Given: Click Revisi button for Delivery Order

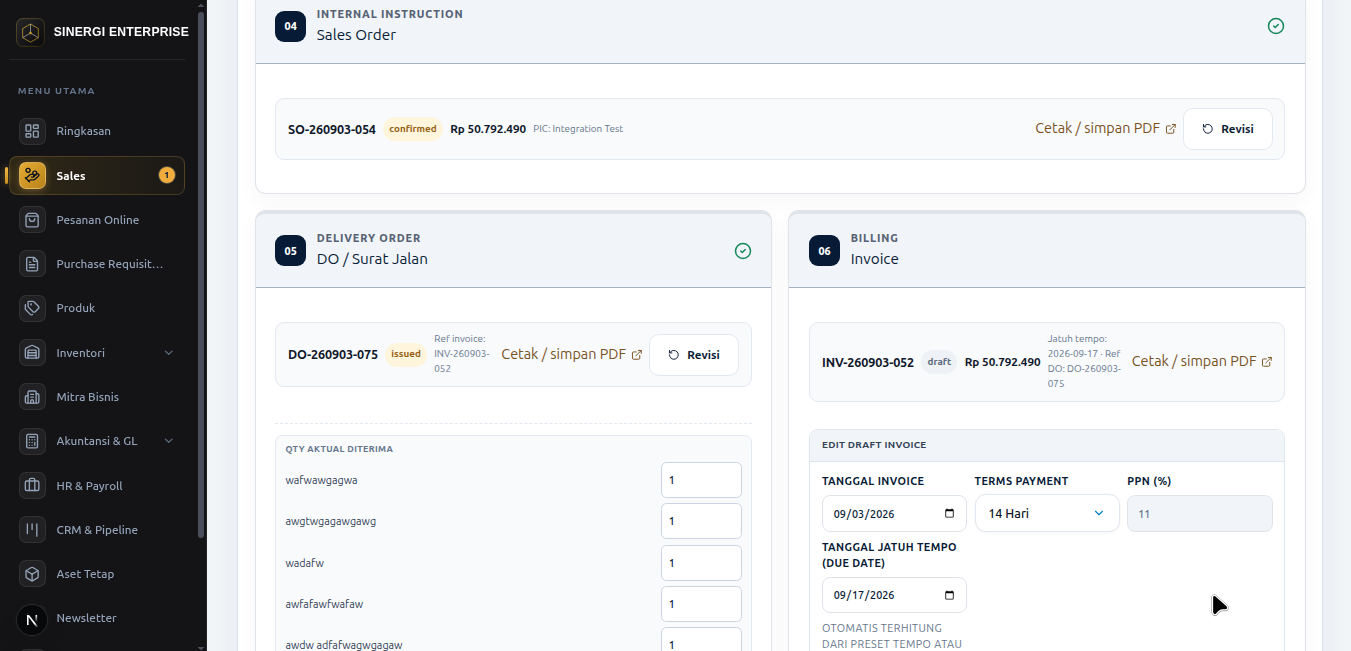Looking at the screenshot, I should [x=694, y=355].
